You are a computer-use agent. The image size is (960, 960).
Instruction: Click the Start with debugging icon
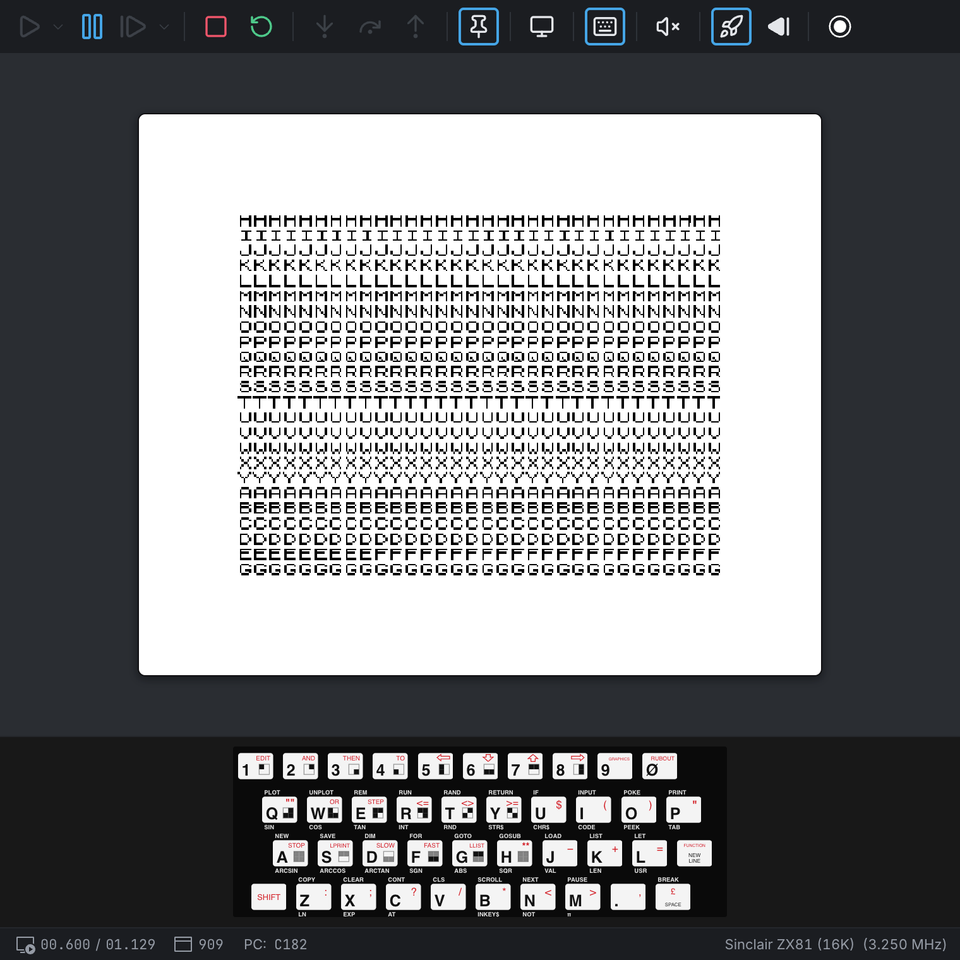click(x=133, y=27)
